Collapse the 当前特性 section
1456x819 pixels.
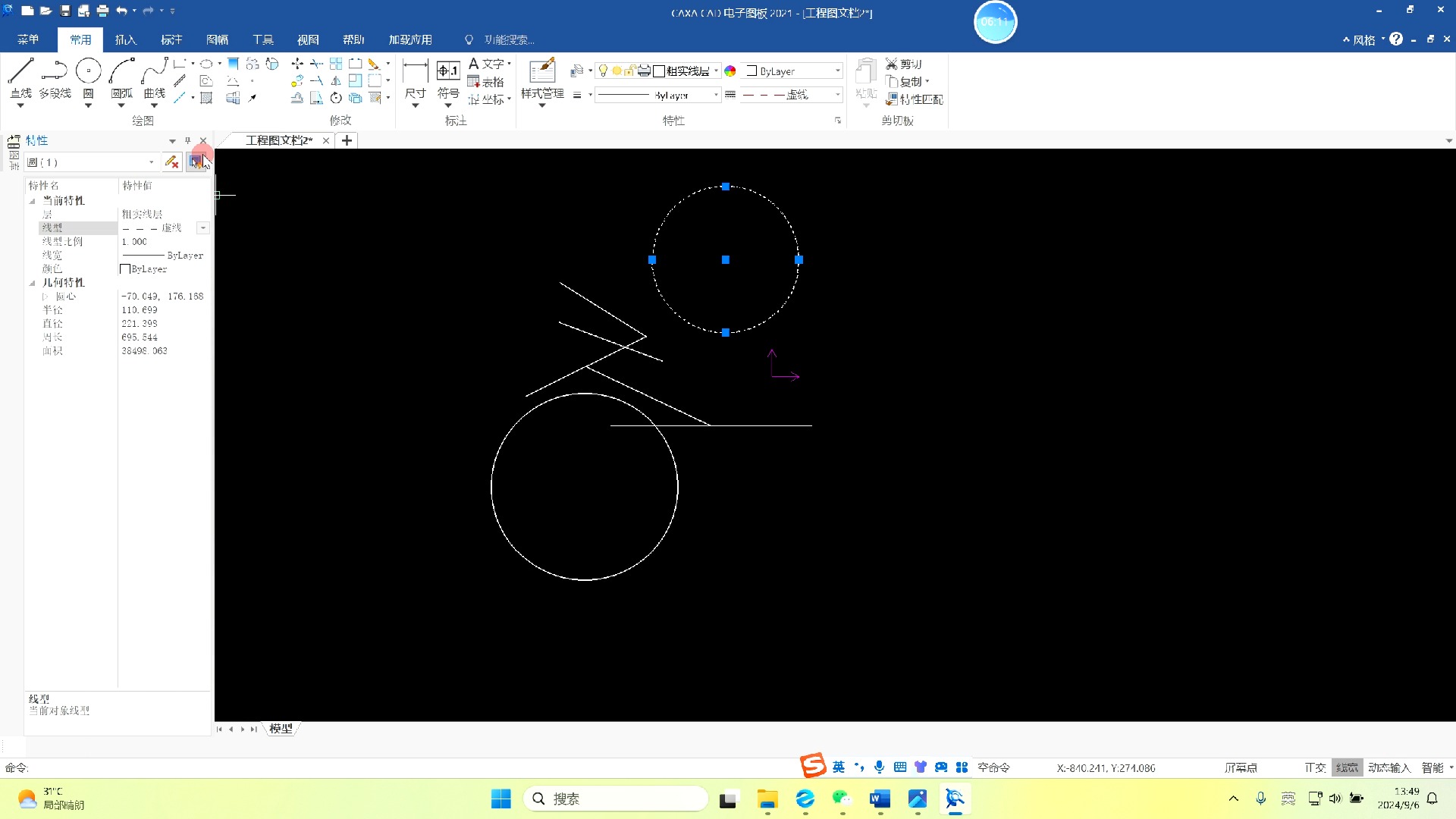(33, 201)
